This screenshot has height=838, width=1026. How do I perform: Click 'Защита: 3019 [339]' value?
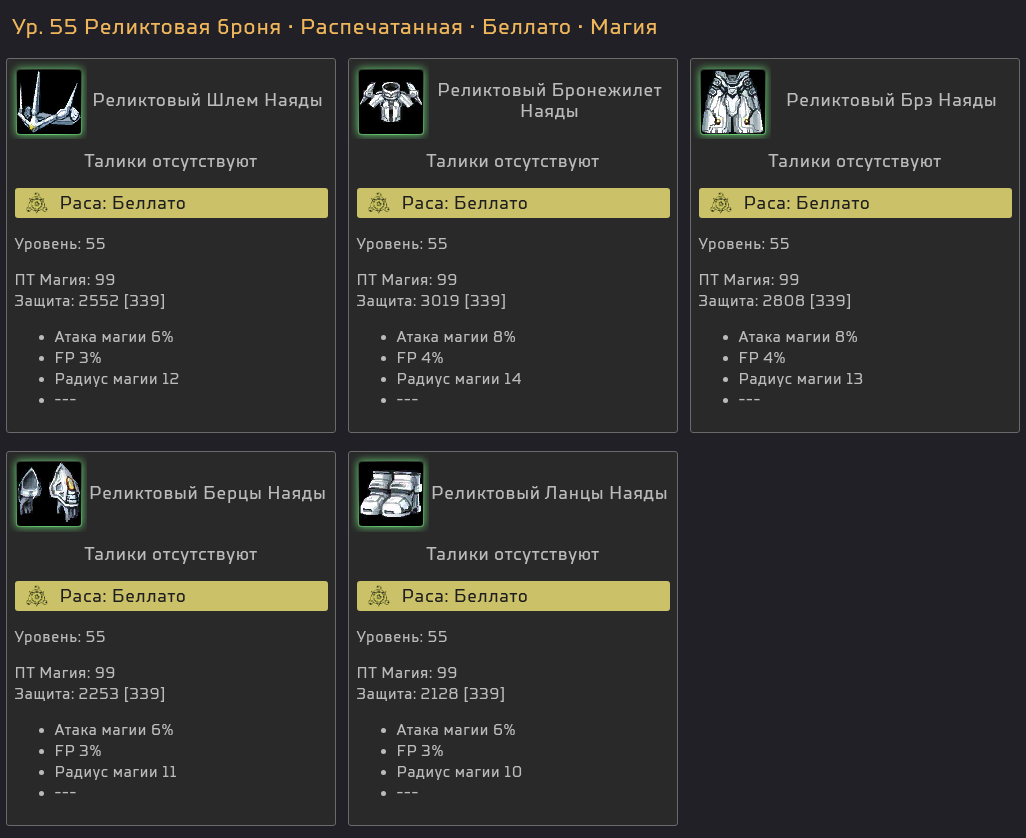[x=431, y=301]
